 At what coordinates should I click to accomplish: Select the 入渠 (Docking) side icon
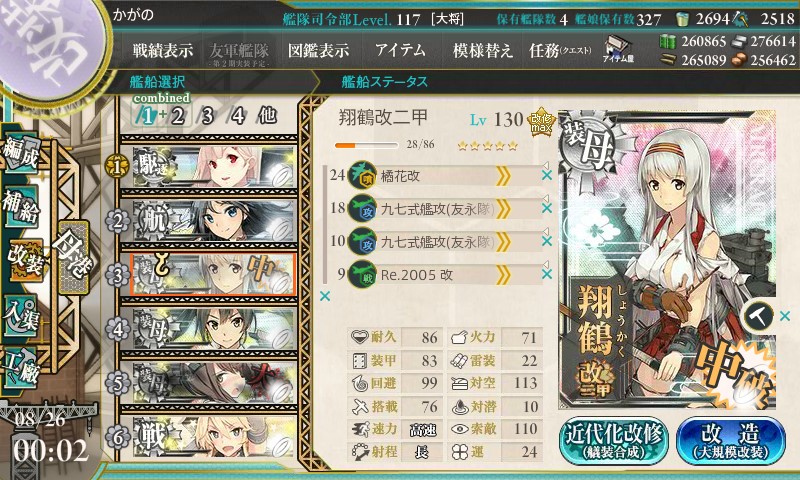pos(20,317)
